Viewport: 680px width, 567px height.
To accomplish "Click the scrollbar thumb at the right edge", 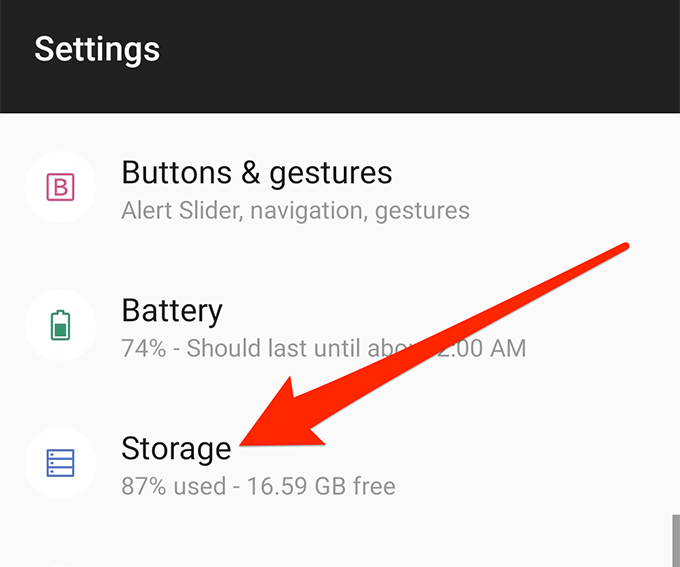I will click(675, 542).
